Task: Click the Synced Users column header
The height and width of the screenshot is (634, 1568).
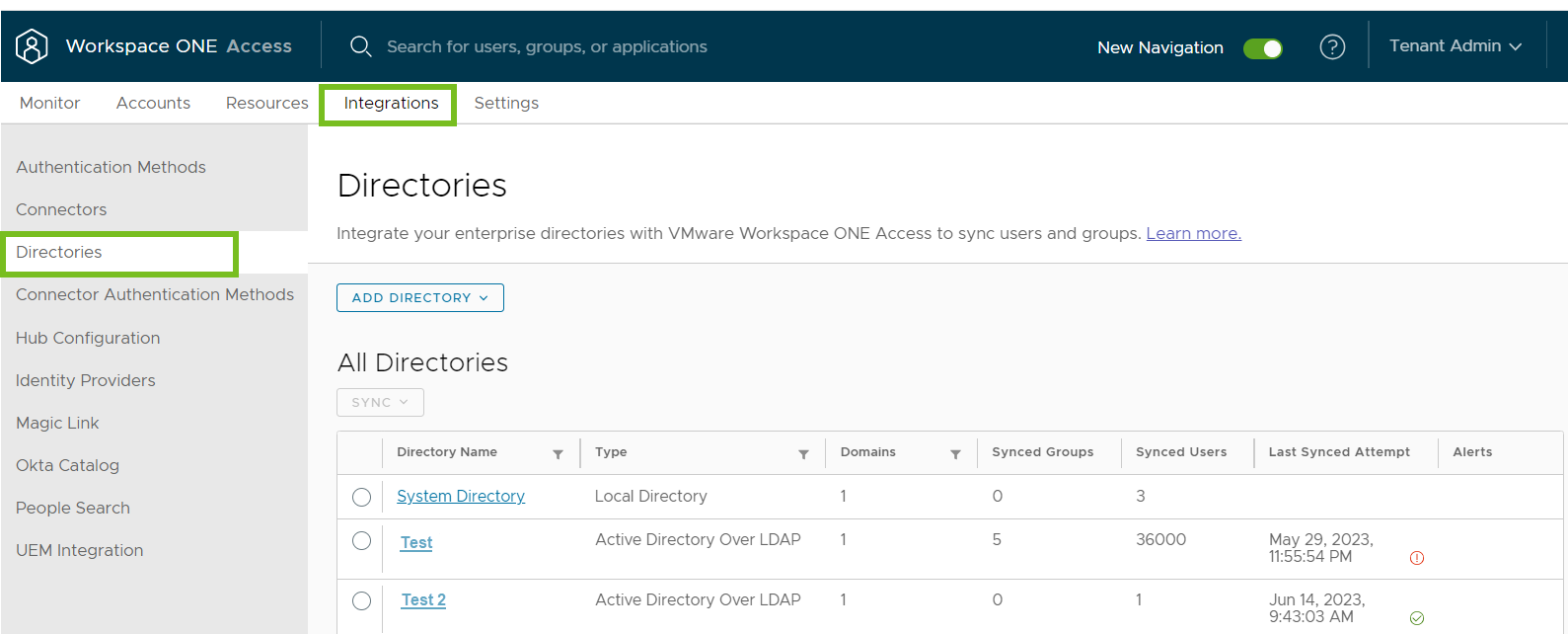Action: pos(1181,452)
